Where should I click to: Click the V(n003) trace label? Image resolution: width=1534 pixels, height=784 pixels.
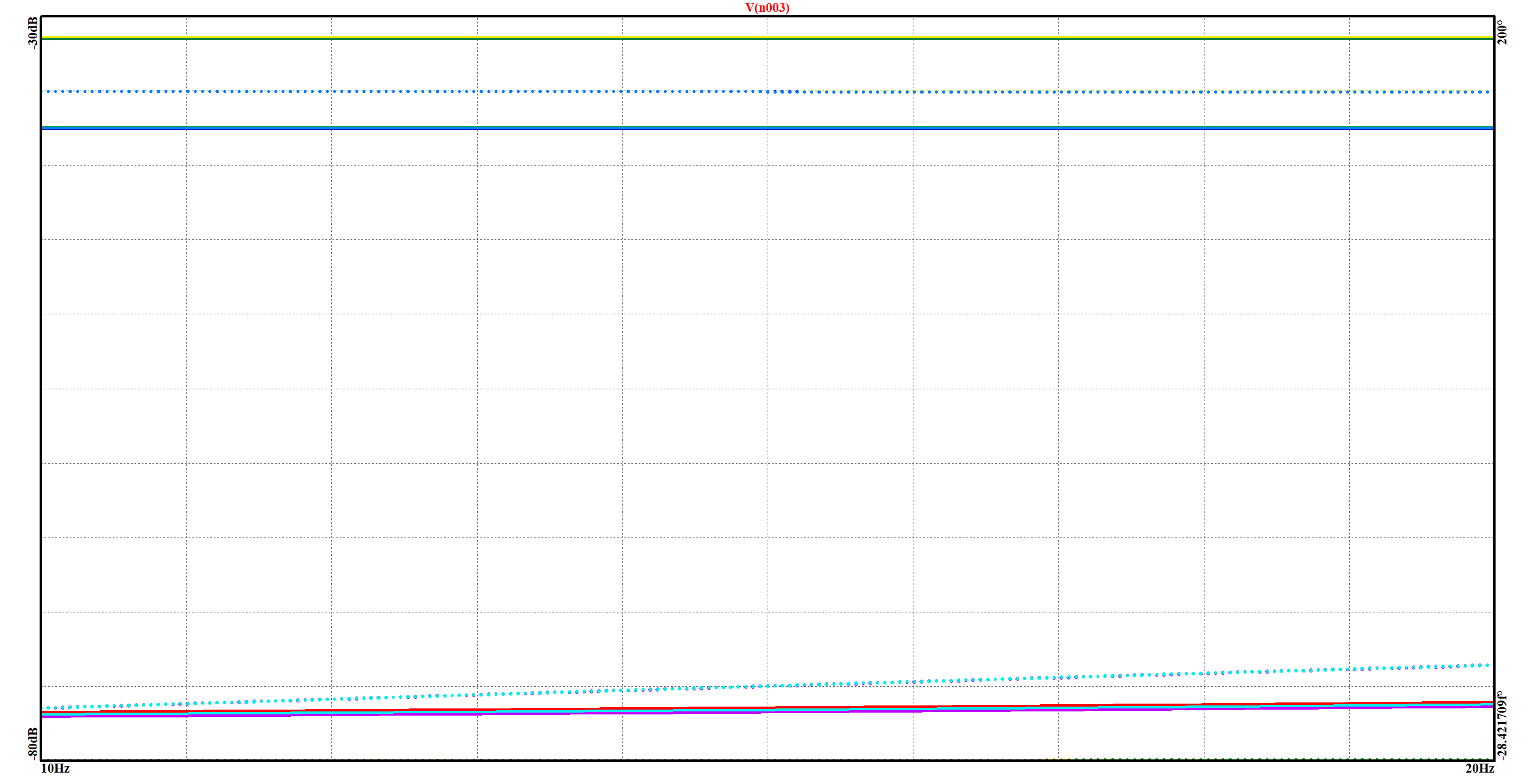pyautogui.click(x=767, y=8)
